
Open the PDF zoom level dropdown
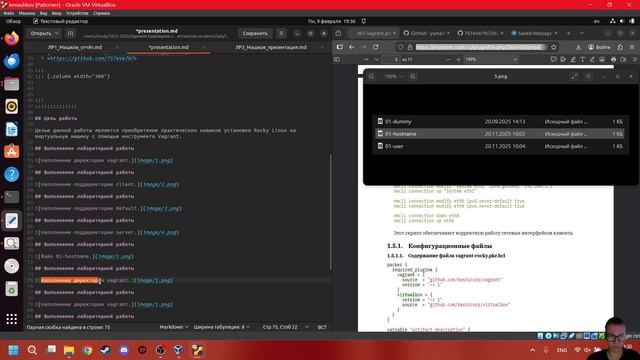[491, 59]
